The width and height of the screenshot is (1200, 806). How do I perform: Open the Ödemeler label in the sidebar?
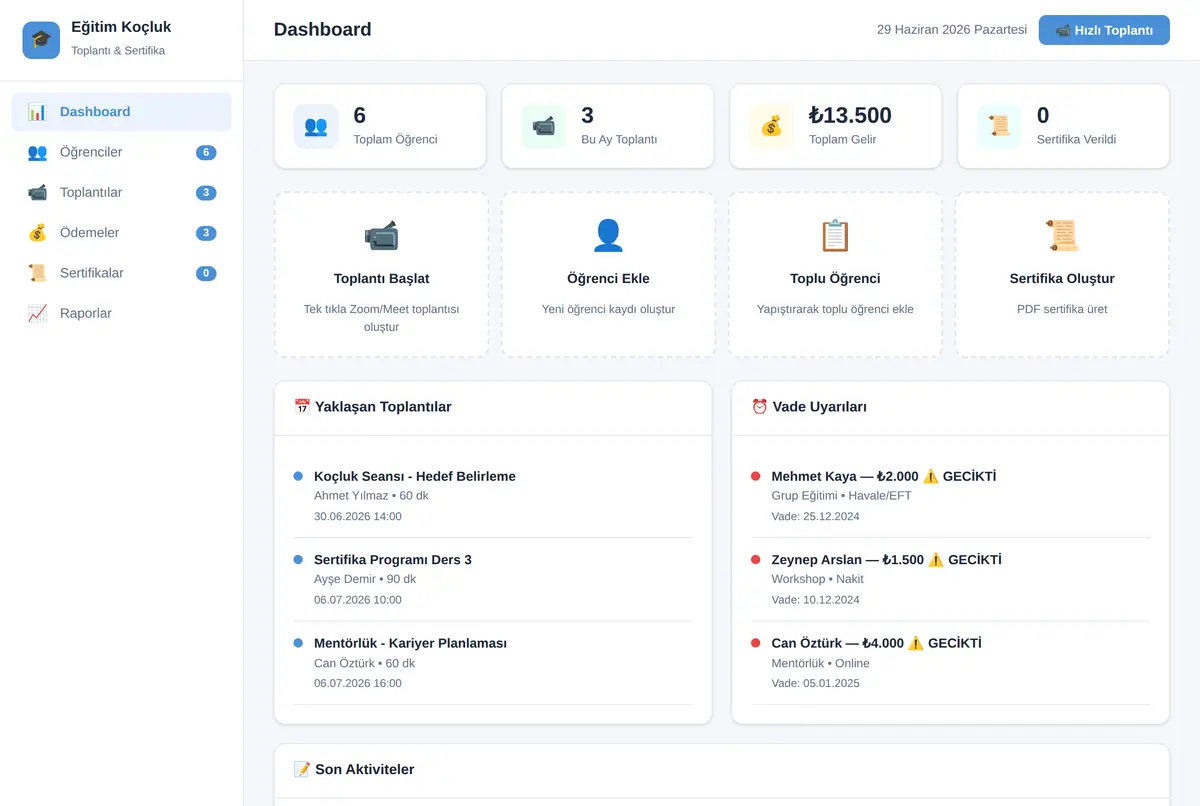tap(89, 233)
